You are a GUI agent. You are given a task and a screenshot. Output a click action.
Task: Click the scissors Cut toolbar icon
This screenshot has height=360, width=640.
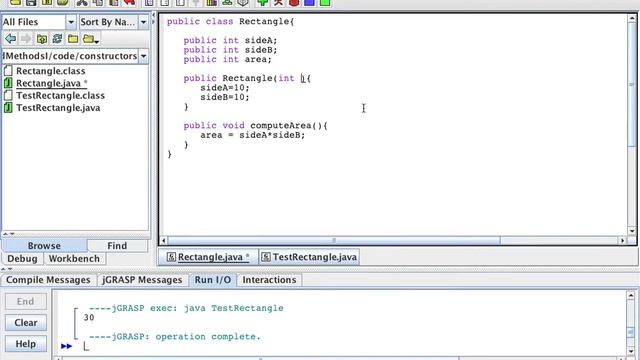(x=82, y=2)
